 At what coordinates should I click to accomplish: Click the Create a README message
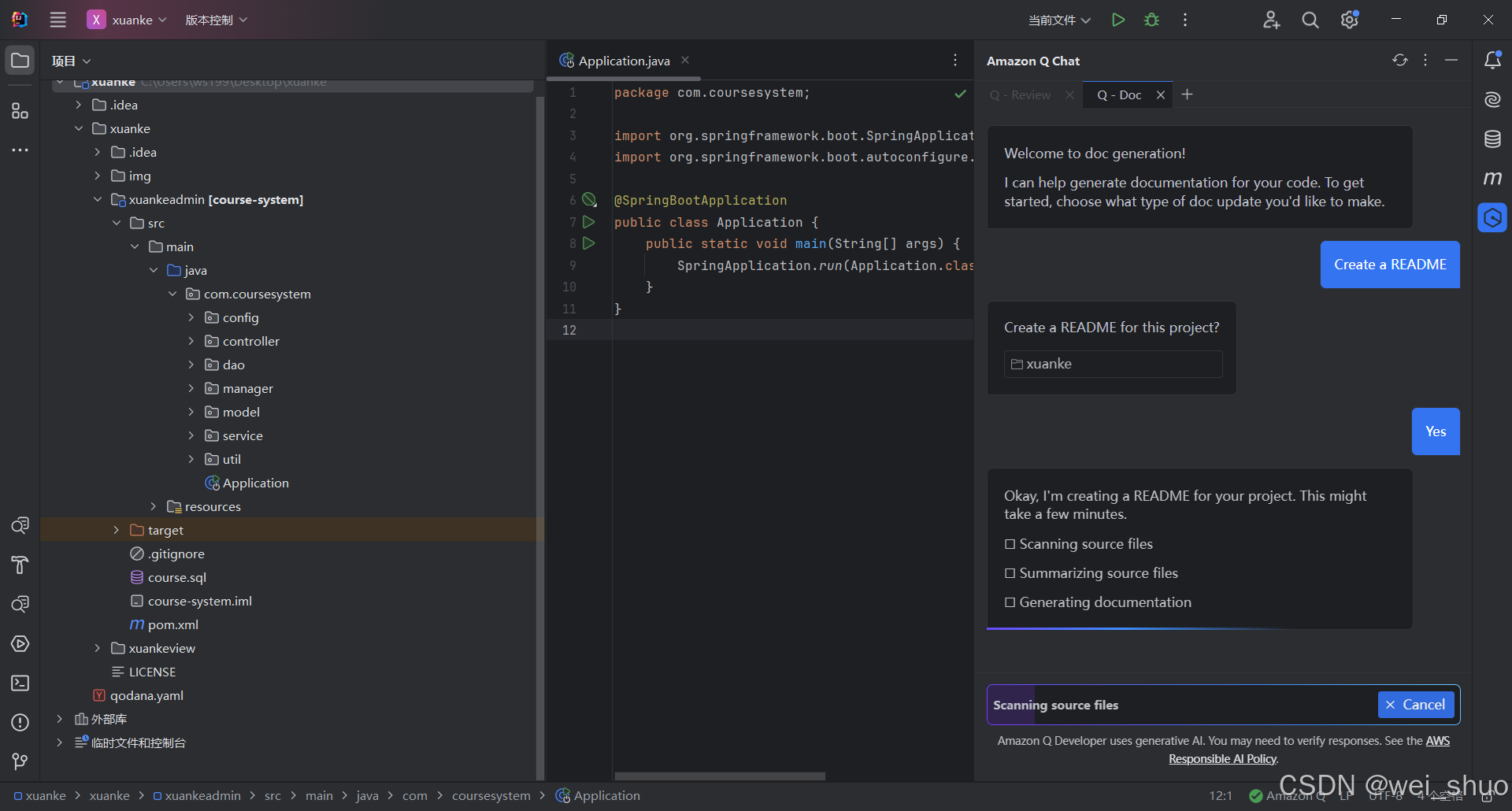[x=1390, y=265]
